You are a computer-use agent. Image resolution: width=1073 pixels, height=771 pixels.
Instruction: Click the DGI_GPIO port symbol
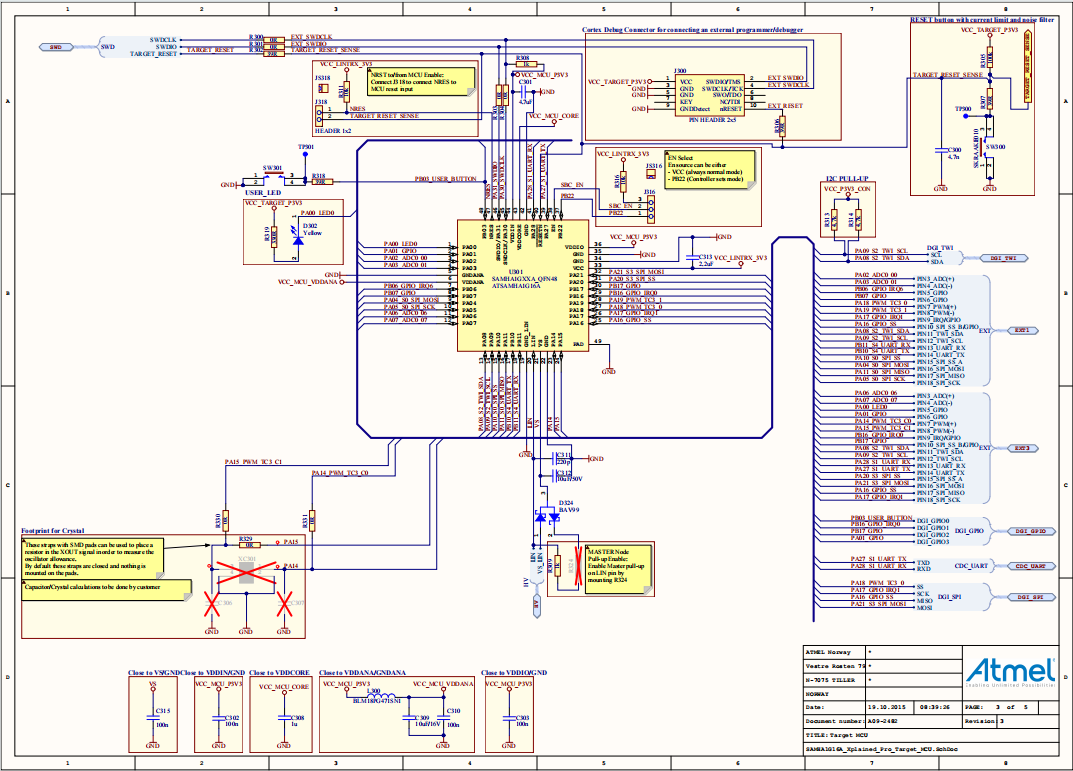(1031, 531)
